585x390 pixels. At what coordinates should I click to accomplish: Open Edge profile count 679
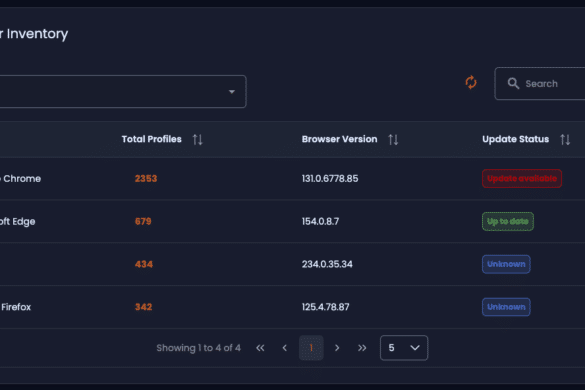143,221
